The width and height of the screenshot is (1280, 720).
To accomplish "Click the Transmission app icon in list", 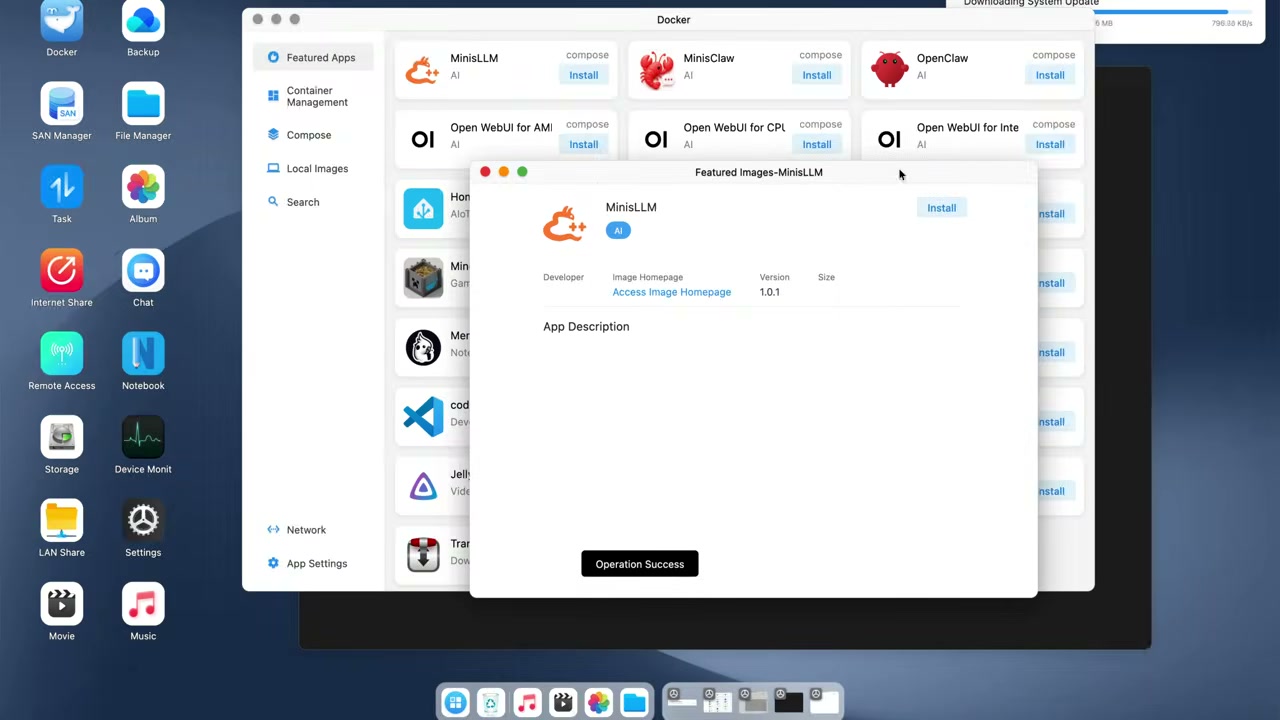I will (423, 555).
